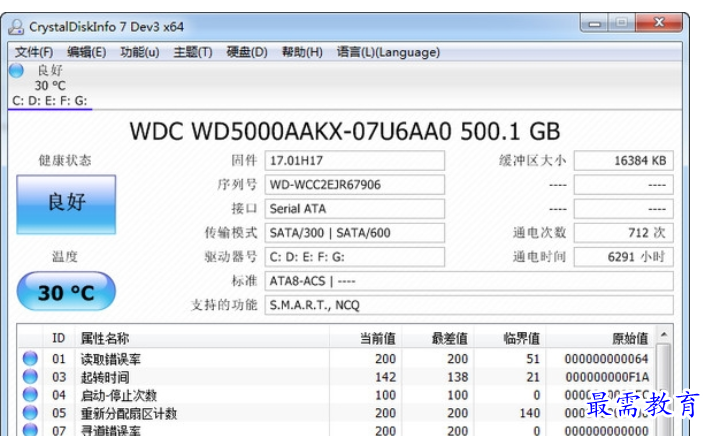The height and width of the screenshot is (436, 708).
Task: Open the 功能(u) menu
Action: point(140,52)
